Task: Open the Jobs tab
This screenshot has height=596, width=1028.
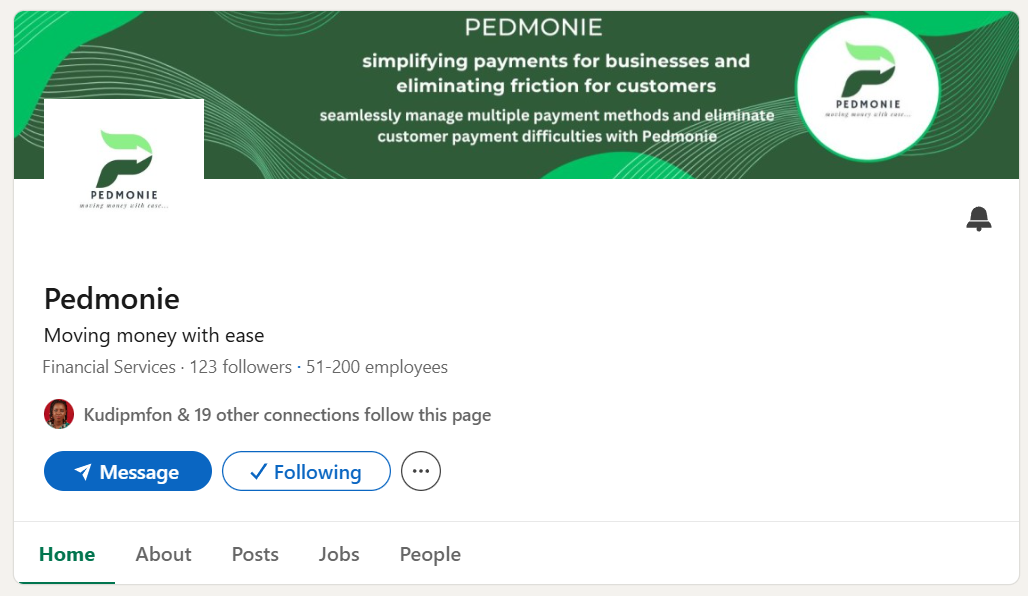Action: (339, 553)
